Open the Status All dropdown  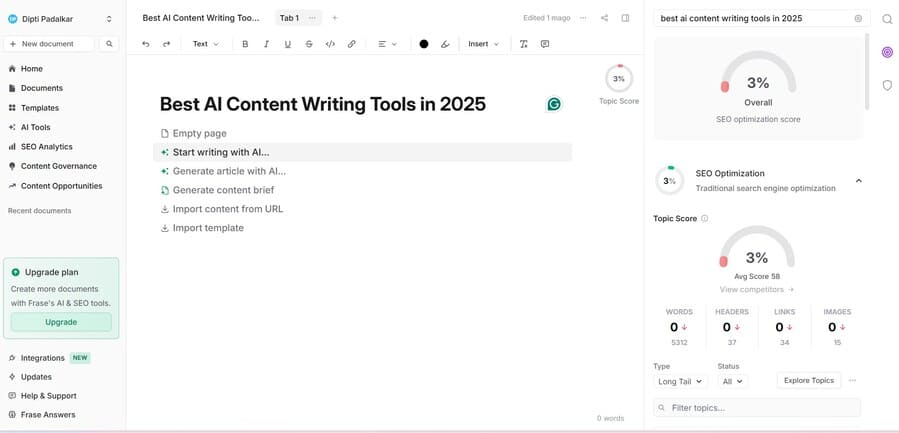(x=732, y=381)
